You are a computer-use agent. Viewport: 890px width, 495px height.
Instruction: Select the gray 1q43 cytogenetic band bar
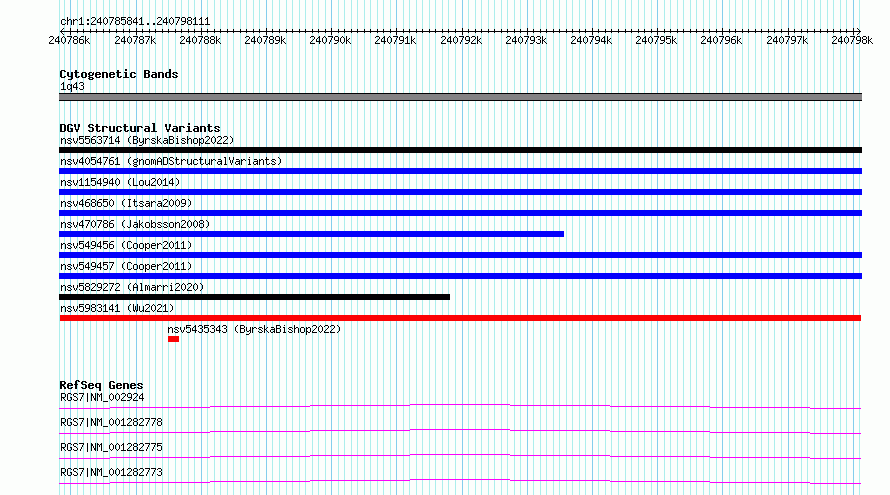coord(460,97)
